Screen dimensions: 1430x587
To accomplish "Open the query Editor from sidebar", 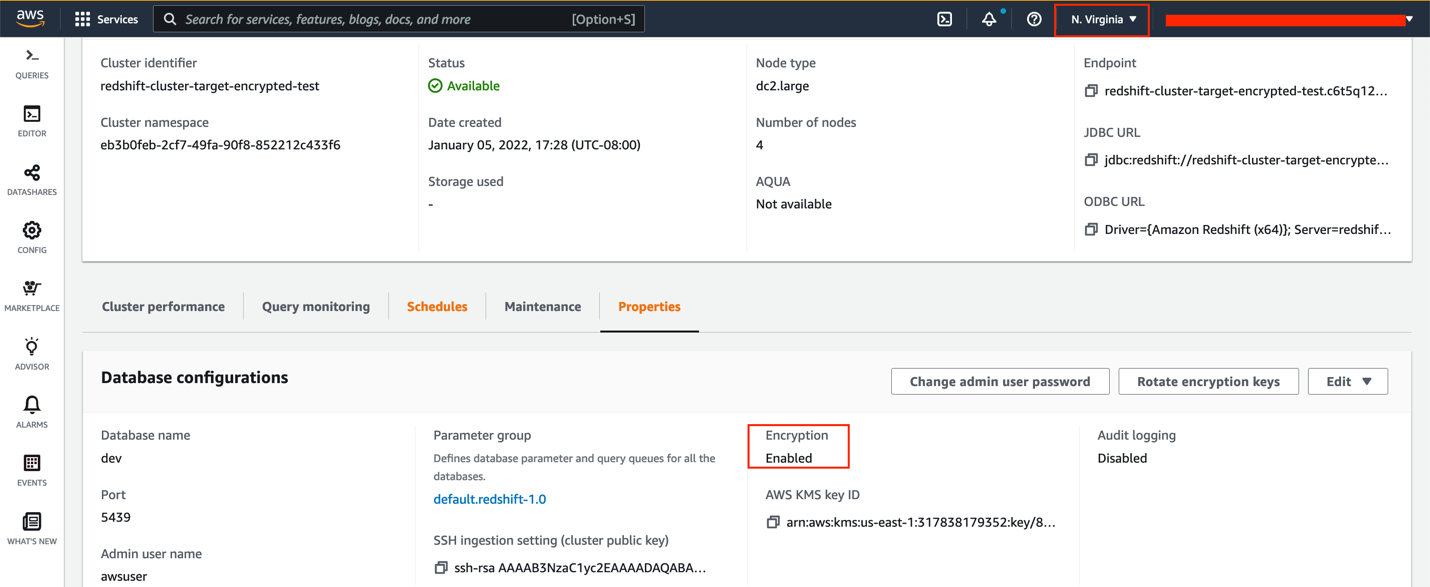I will 32,120.
